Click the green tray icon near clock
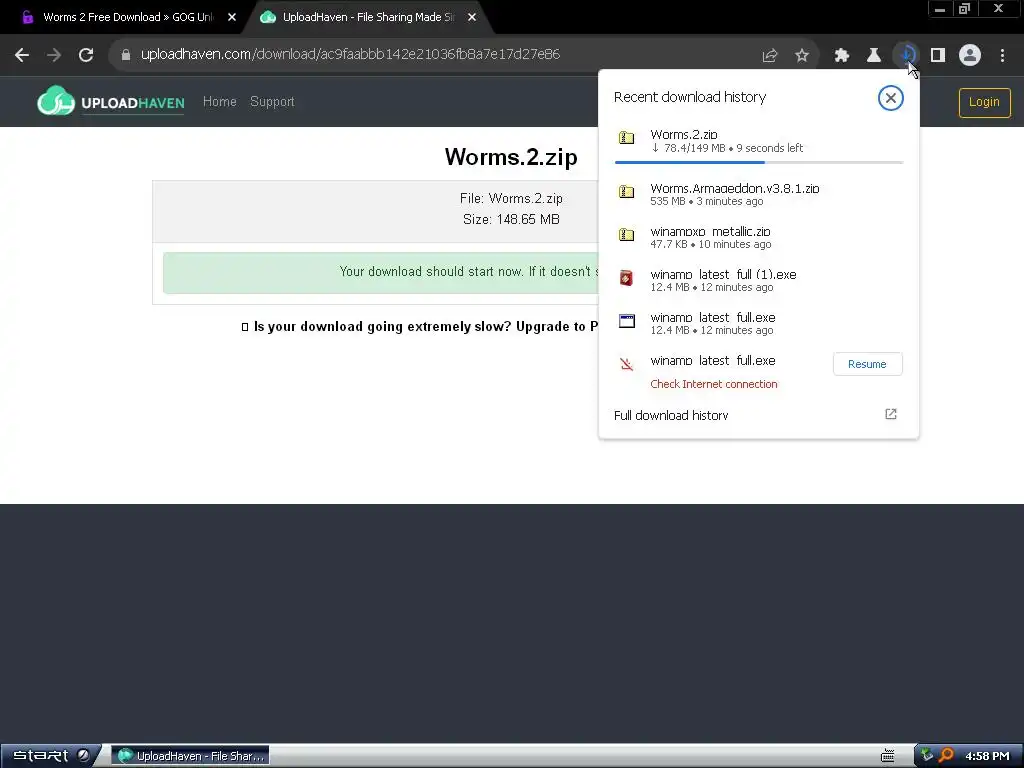The image size is (1024, 768). point(927,756)
